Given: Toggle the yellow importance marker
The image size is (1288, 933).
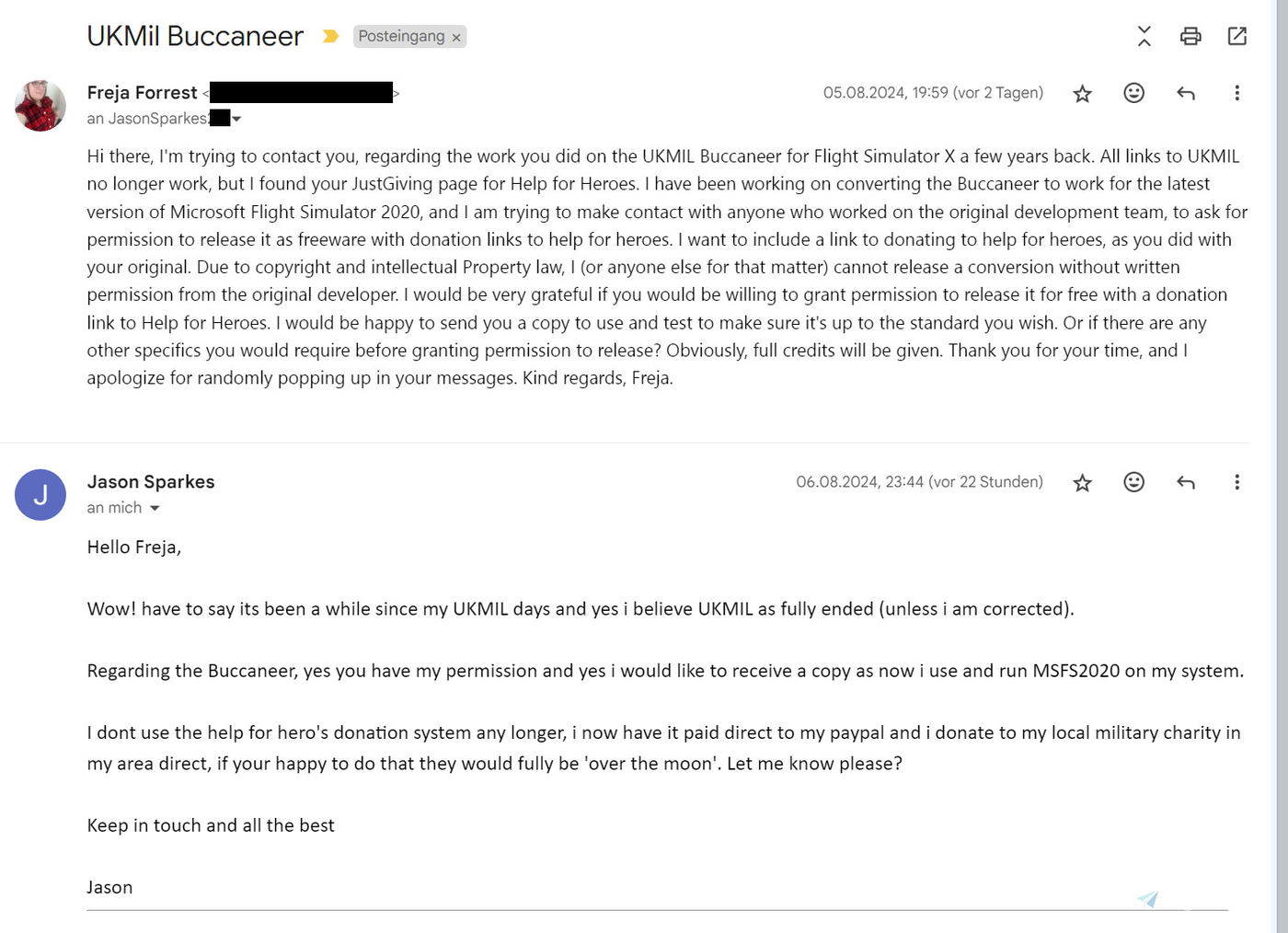Looking at the screenshot, I should (330, 36).
